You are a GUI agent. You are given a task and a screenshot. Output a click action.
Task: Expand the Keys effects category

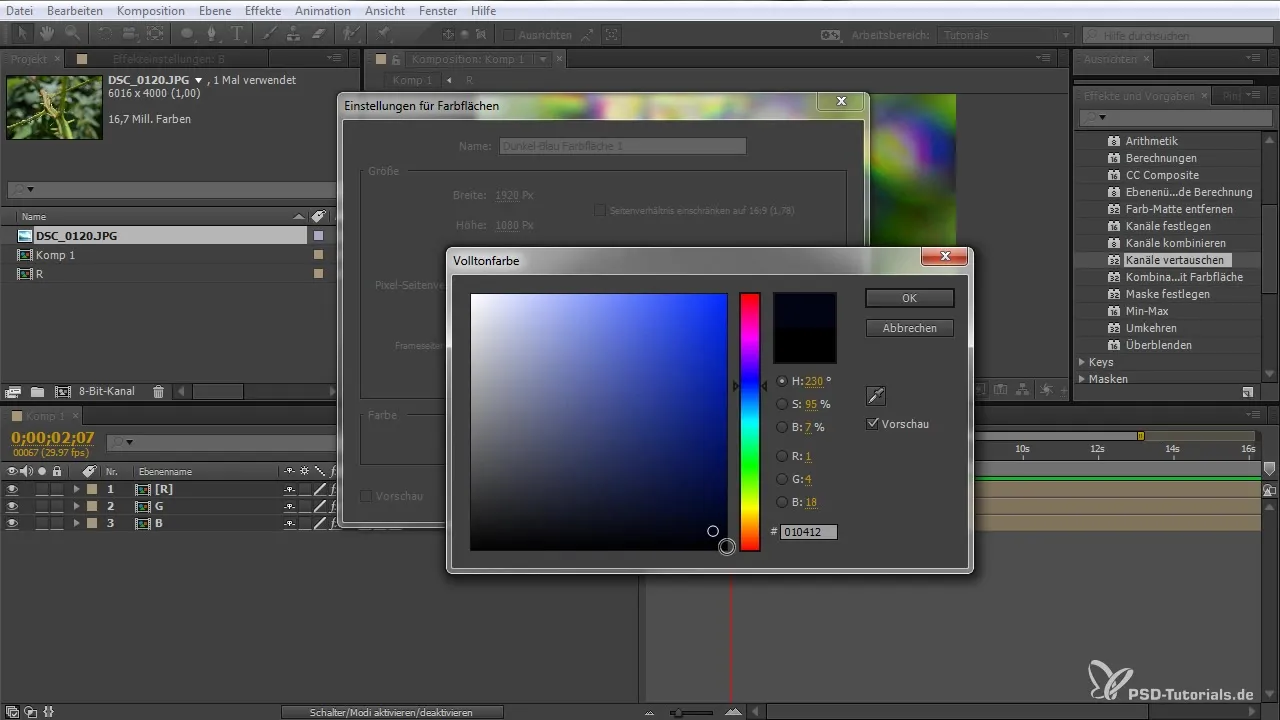(x=1082, y=362)
